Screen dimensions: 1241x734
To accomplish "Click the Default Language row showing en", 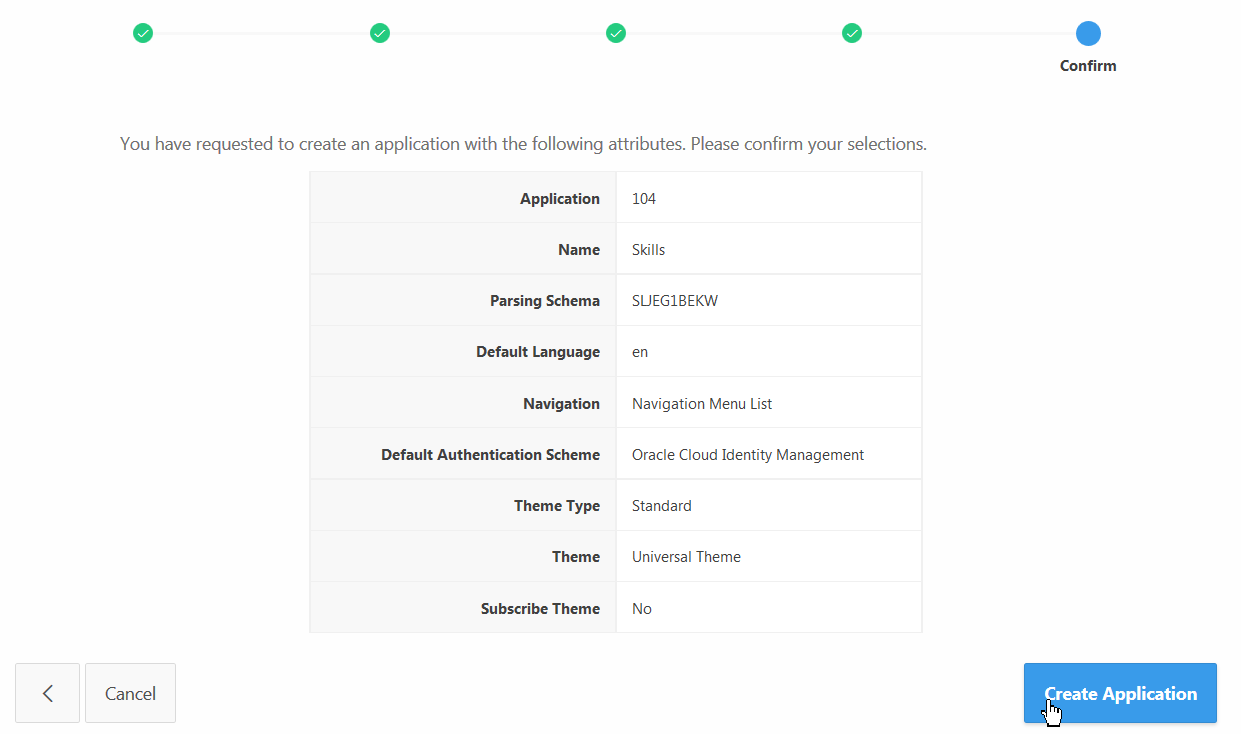I will coord(640,351).
